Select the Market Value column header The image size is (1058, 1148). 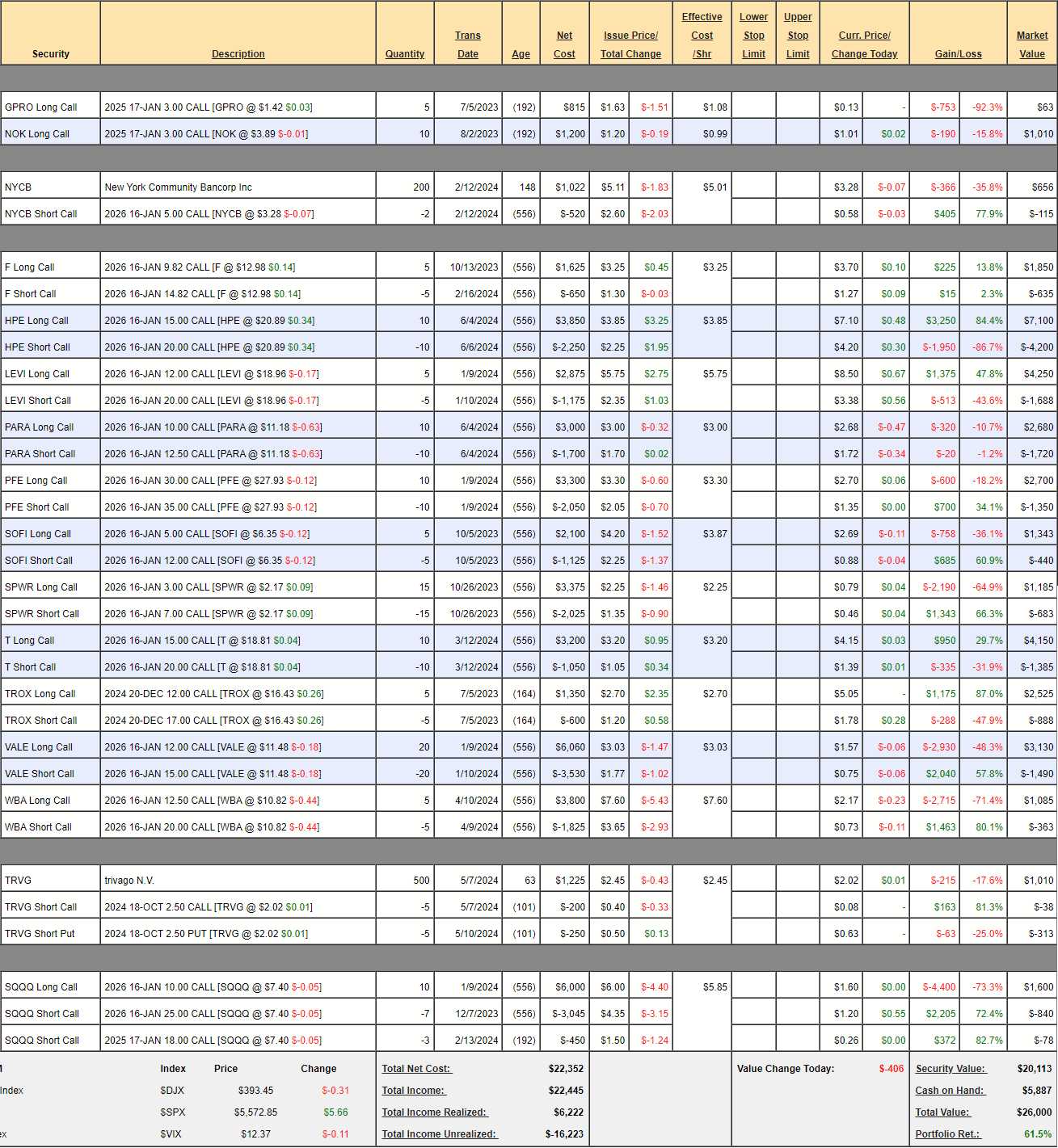(x=1031, y=44)
